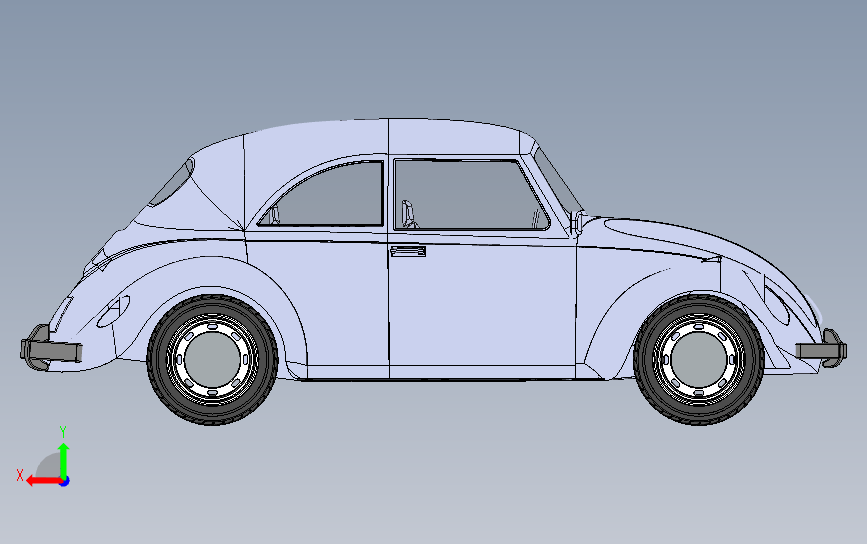This screenshot has height=544, width=867.
Task: Click the X axis label
Action: point(20,475)
